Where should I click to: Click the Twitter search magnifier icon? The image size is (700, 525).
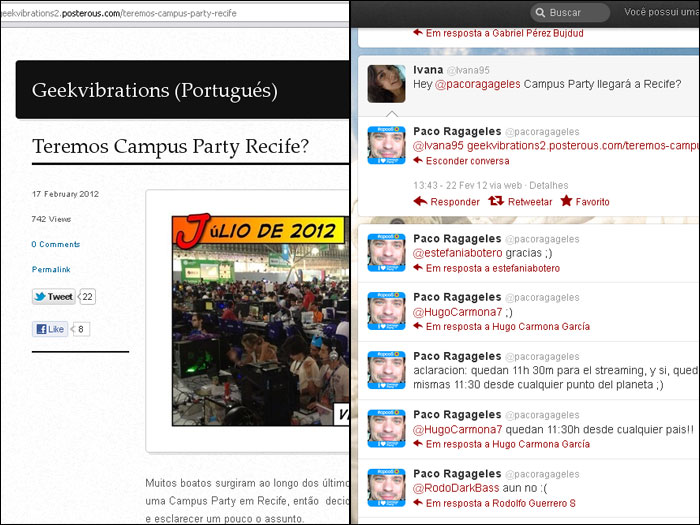[x=540, y=12]
